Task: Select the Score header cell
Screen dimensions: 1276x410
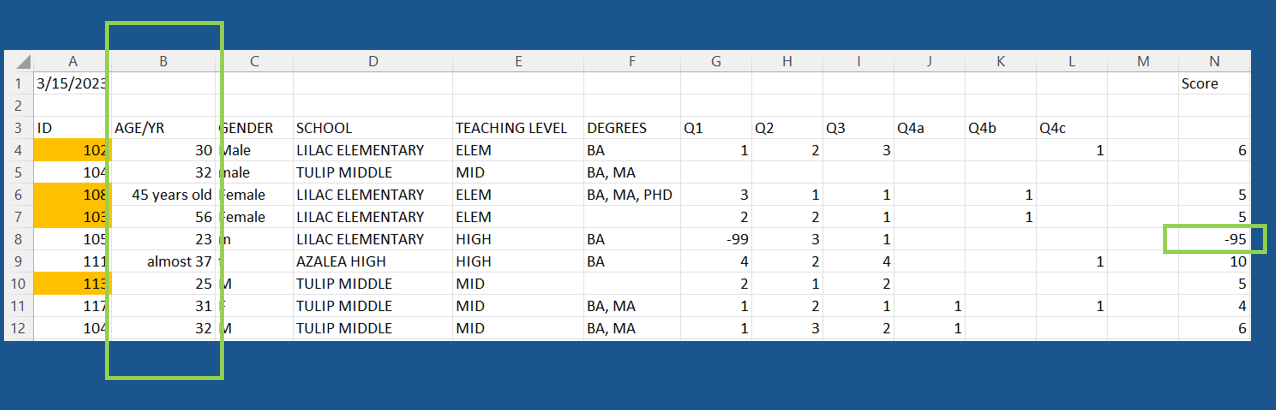Action: pos(1214,84)
